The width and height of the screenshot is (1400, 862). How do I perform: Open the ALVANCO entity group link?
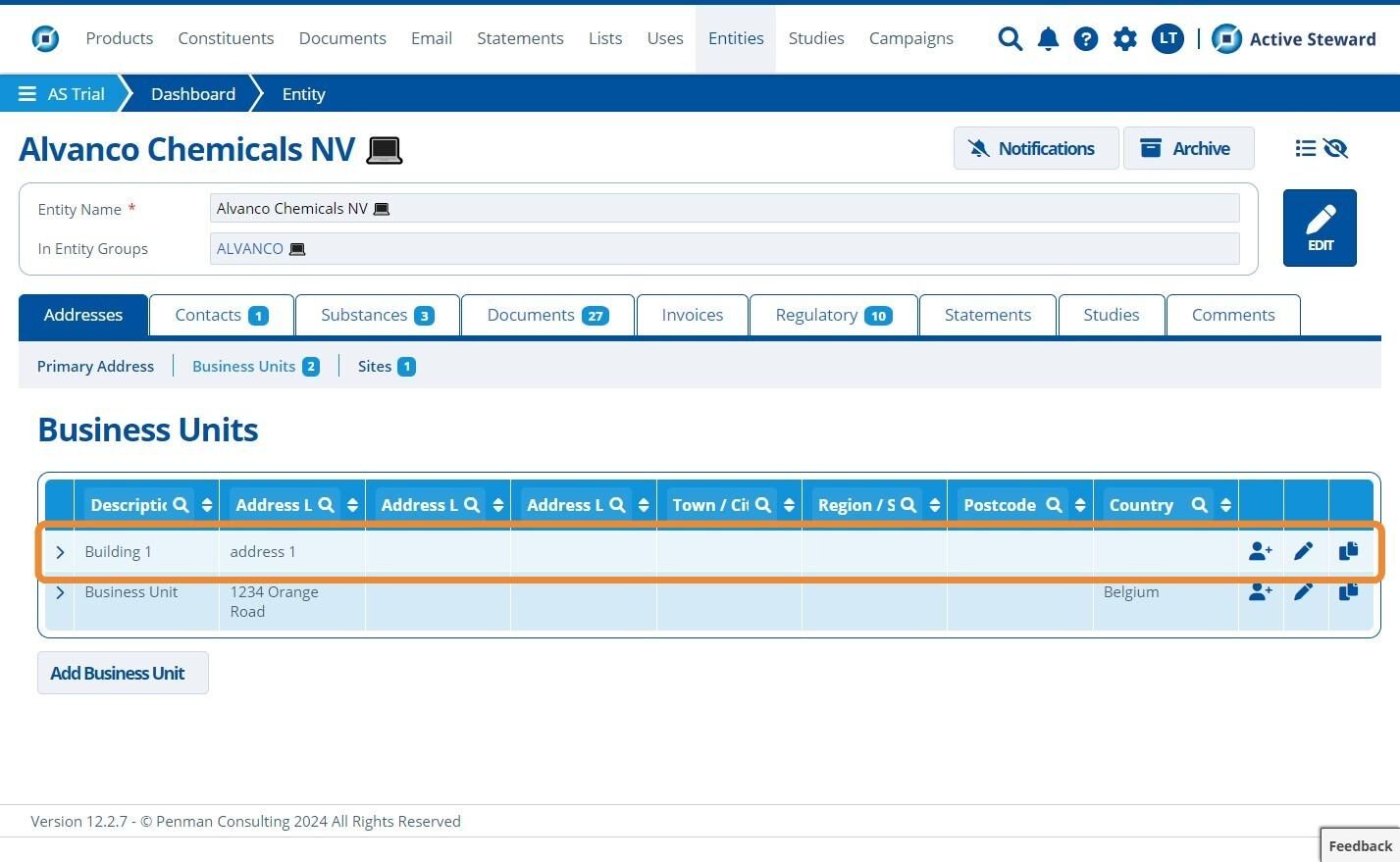click(250, 249)
